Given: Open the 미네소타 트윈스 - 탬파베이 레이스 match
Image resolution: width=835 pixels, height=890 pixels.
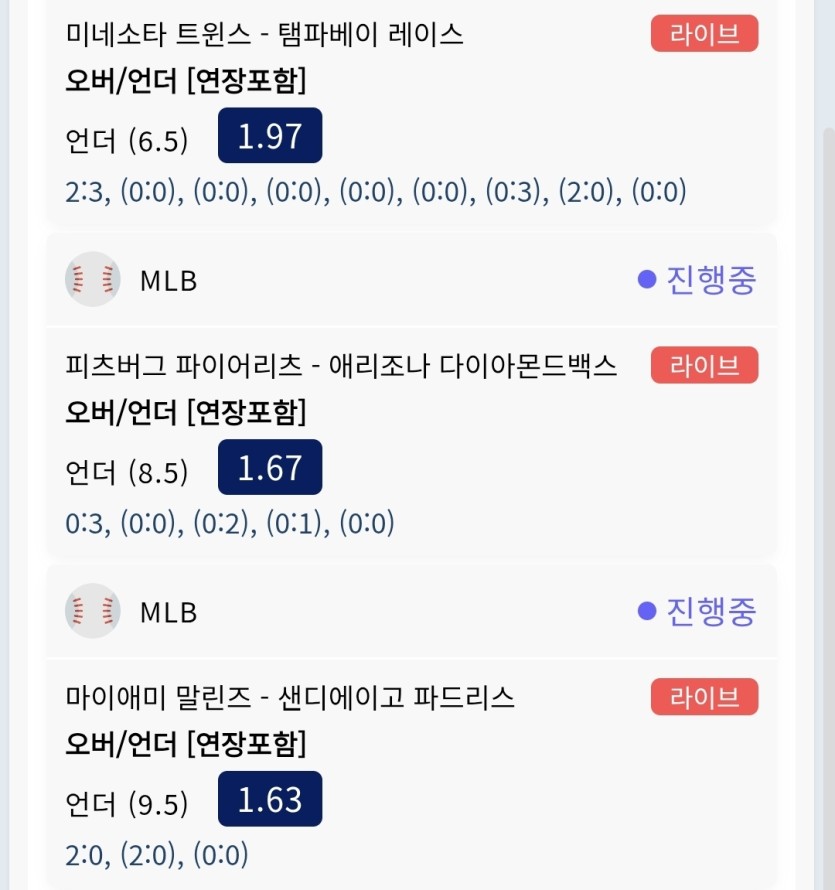Looking at the screenshot, I should coord(265,34).
